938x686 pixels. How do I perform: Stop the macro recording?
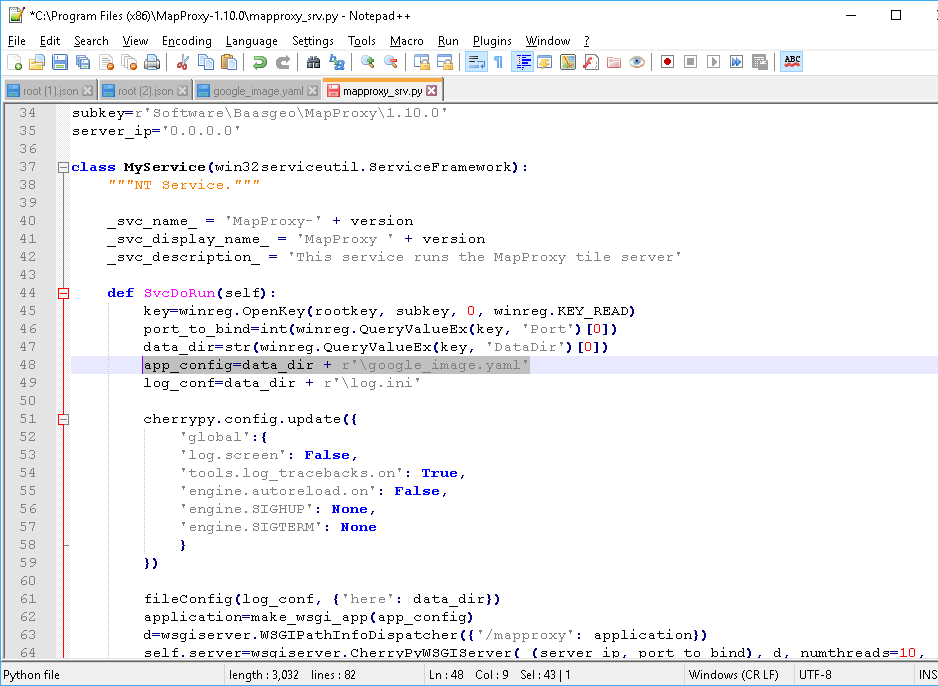click(690, 61)
